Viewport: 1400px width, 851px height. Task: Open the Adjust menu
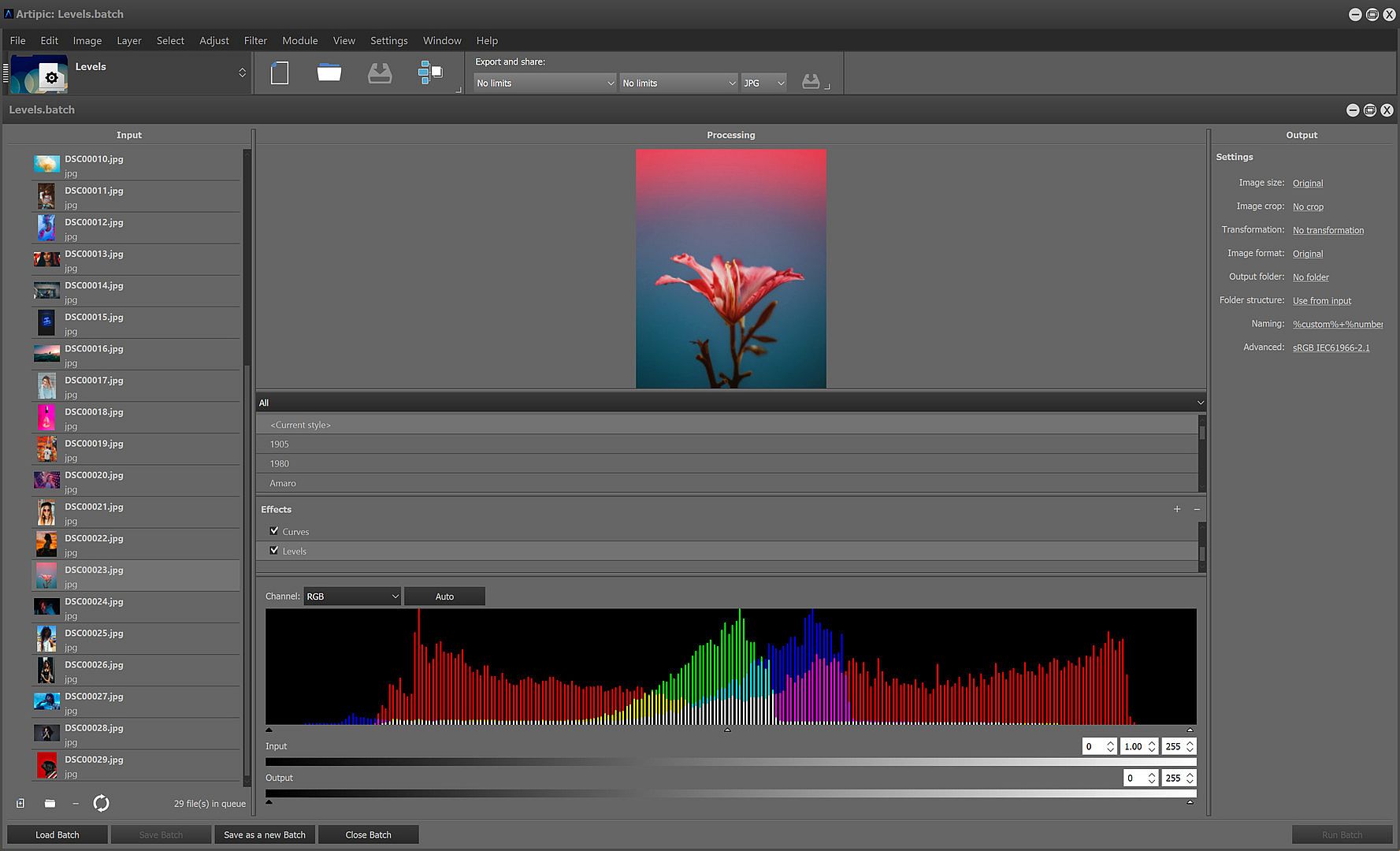[214, 40]
